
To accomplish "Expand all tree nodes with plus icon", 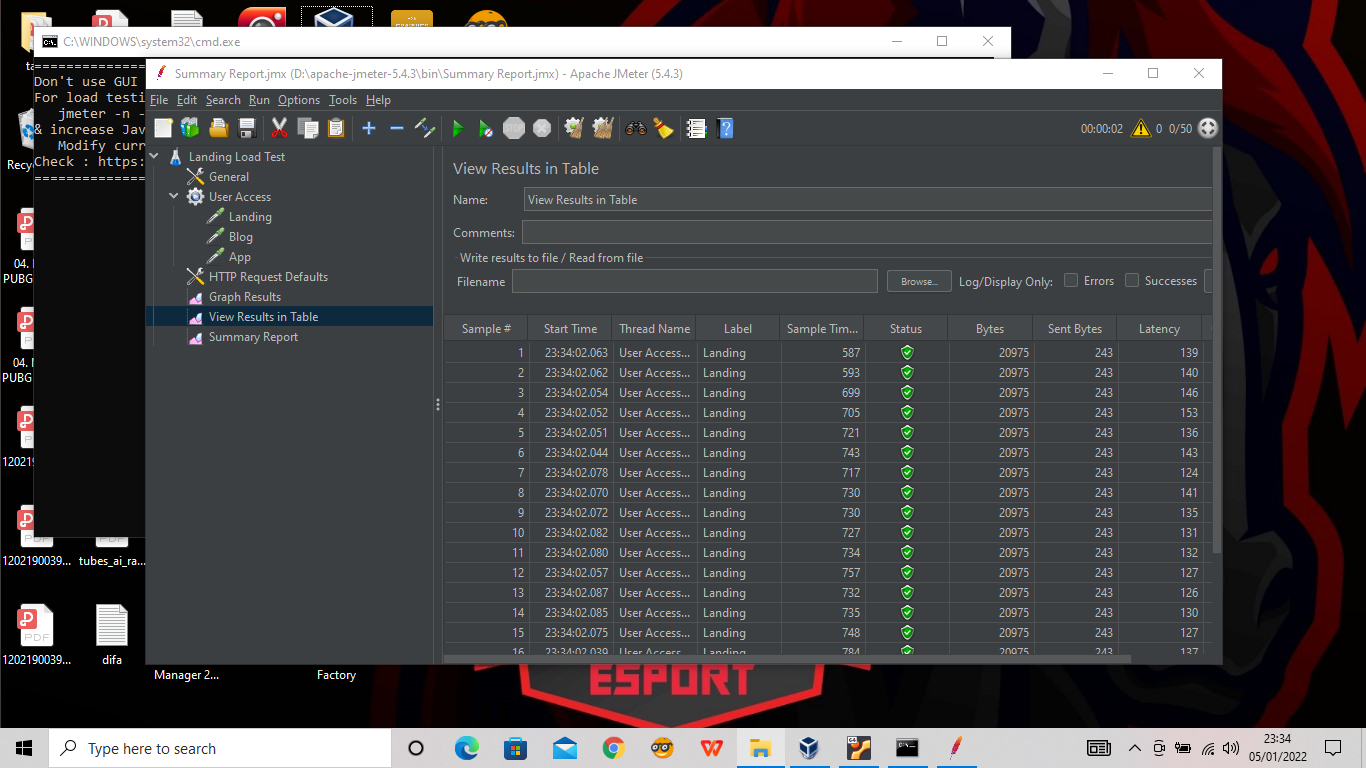I will pos(369,128).
